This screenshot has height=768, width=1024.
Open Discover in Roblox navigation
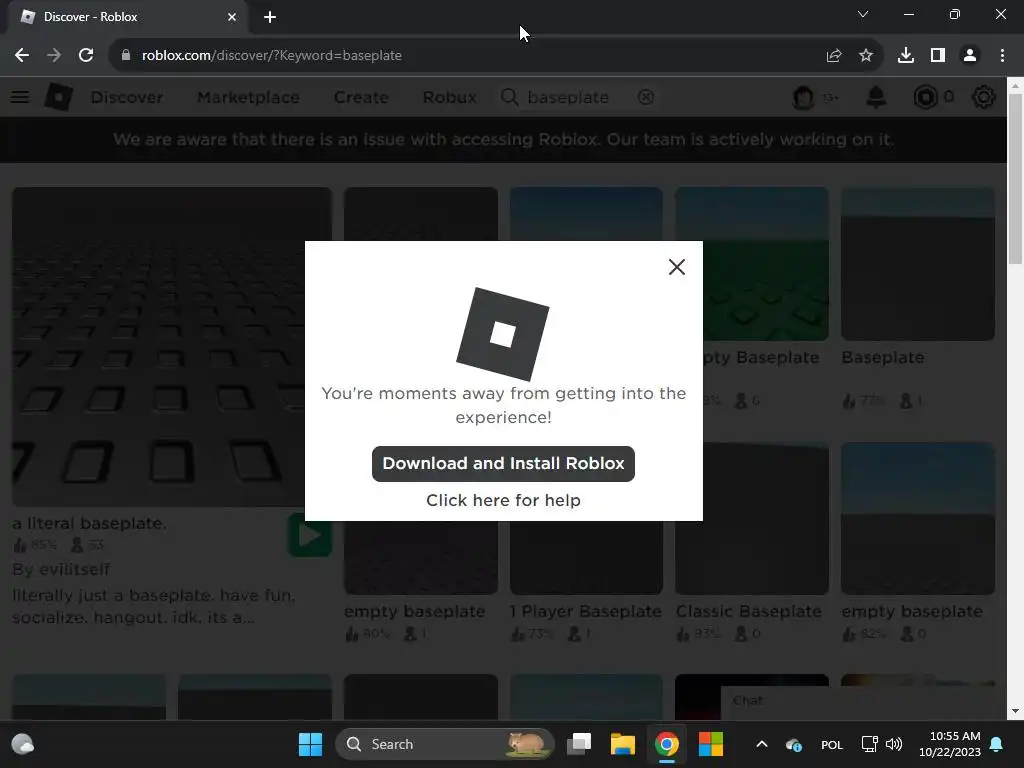click(x=127, y=97)
